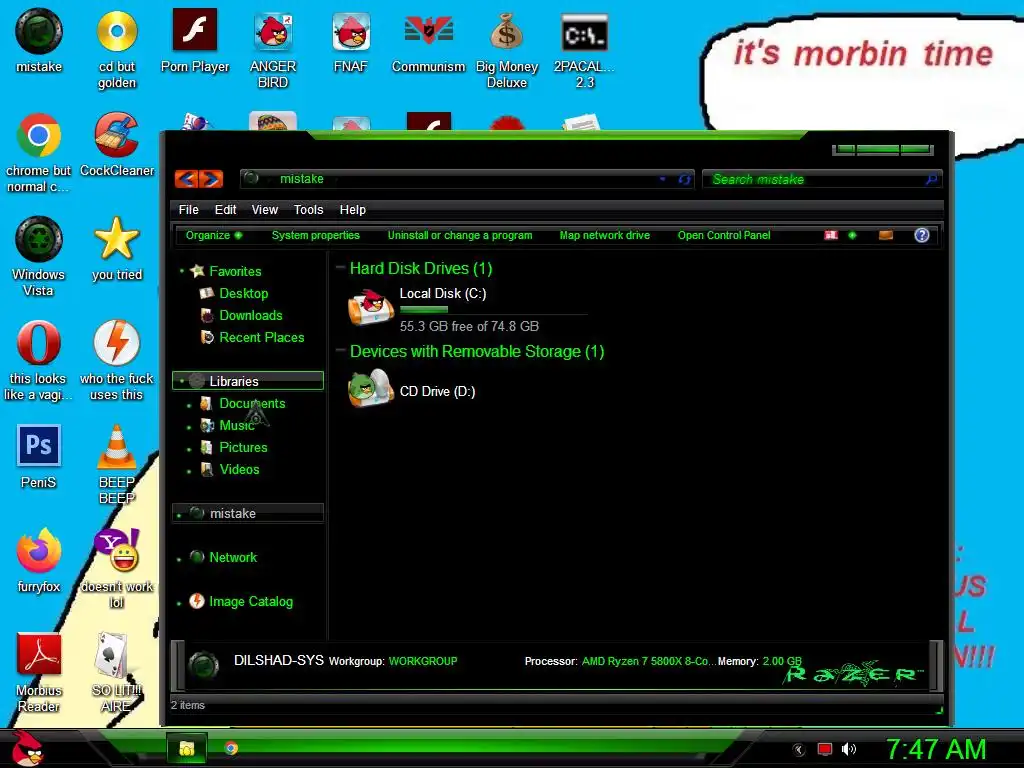Open the Tools menu

click(x=308, y=210)
